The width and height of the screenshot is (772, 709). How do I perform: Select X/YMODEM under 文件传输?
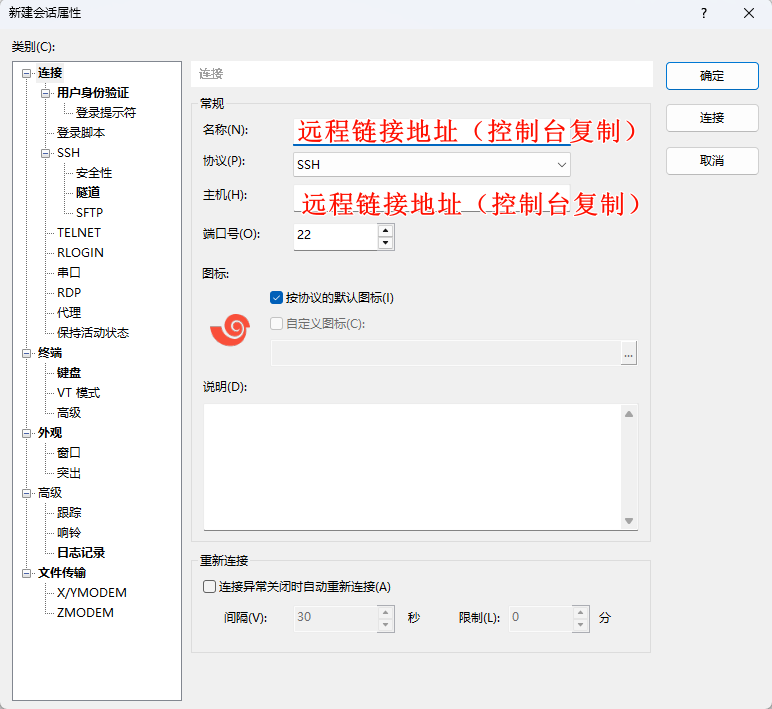[x=92, y=593]
